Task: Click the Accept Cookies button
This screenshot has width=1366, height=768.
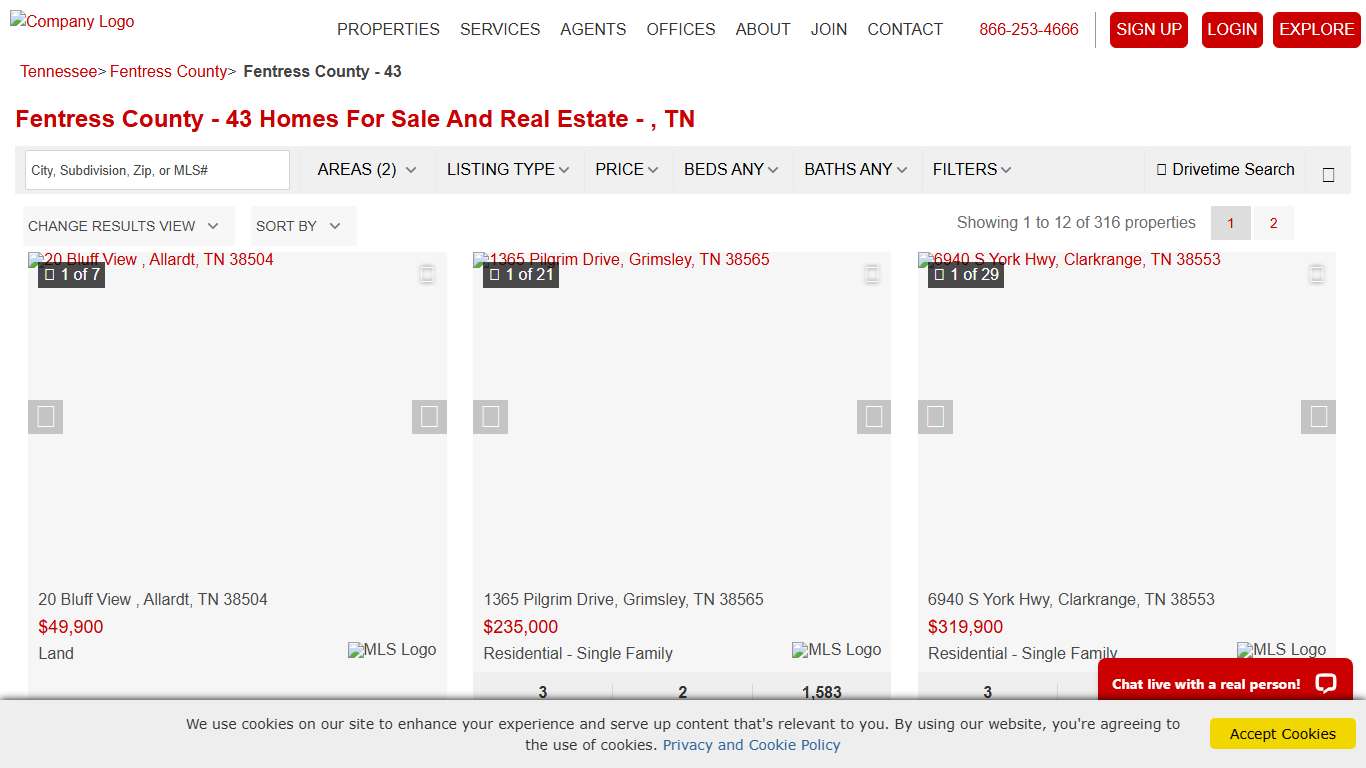Action: (1282, 733)
